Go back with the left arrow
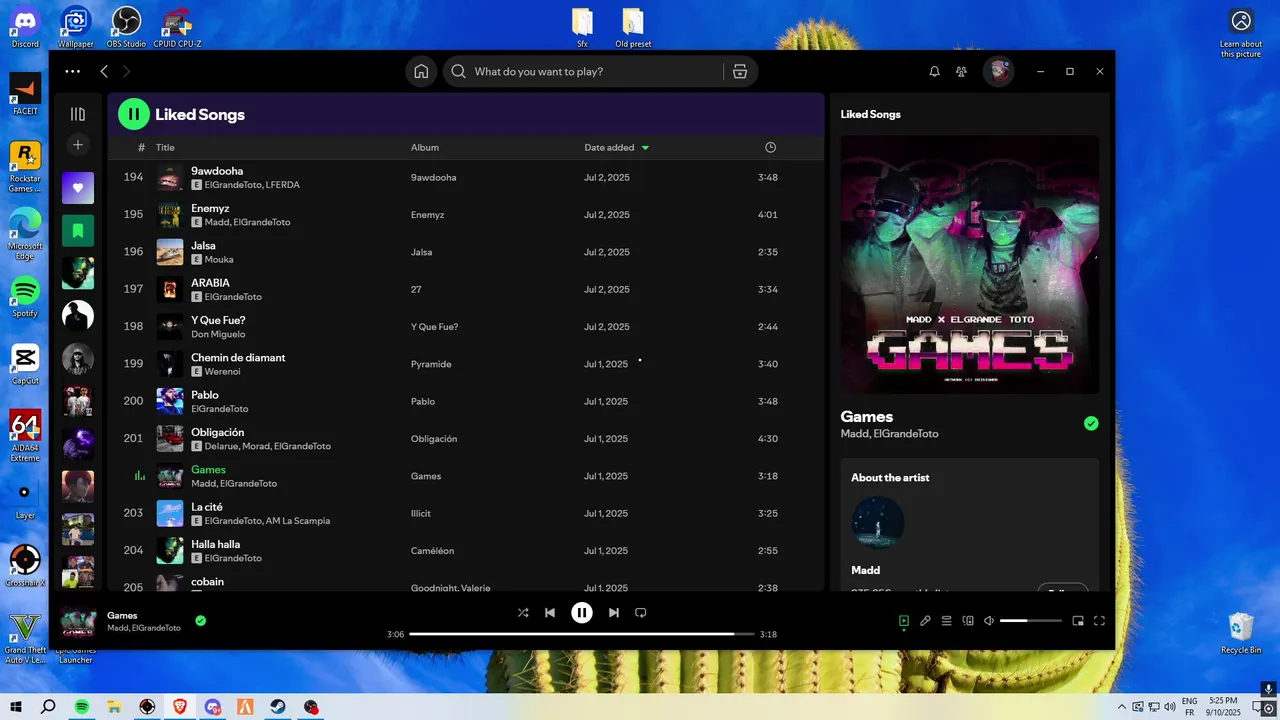This screenshot has width=1280, height=720. click(x=104, y=71)
